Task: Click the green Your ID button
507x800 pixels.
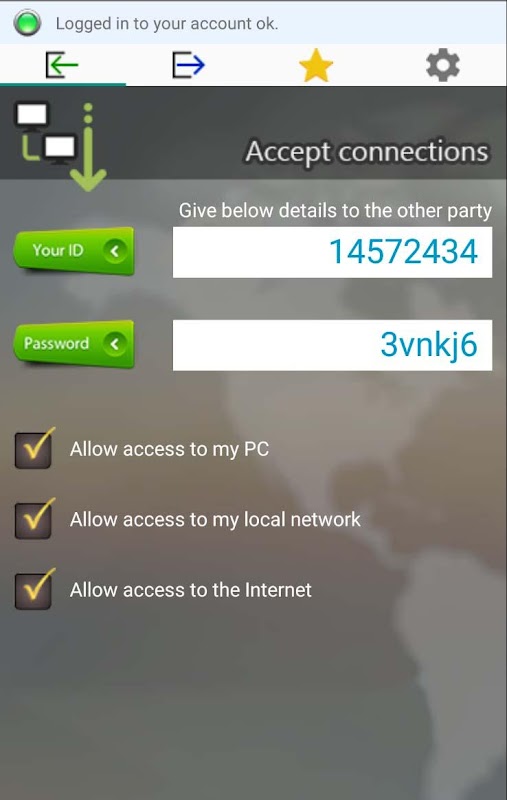Action: (74, 251)
